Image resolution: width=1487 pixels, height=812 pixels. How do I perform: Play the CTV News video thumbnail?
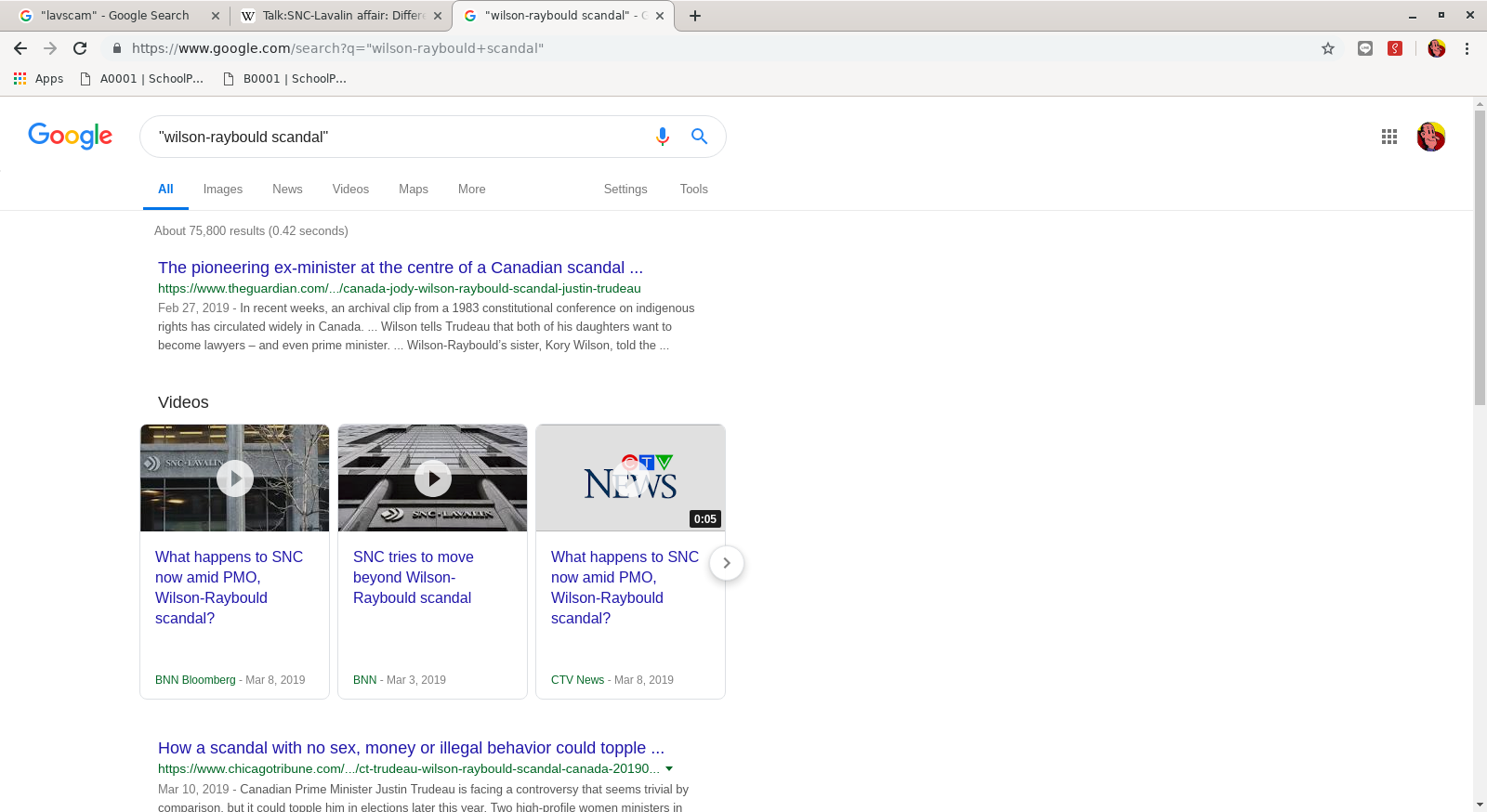tap(631, 478)
